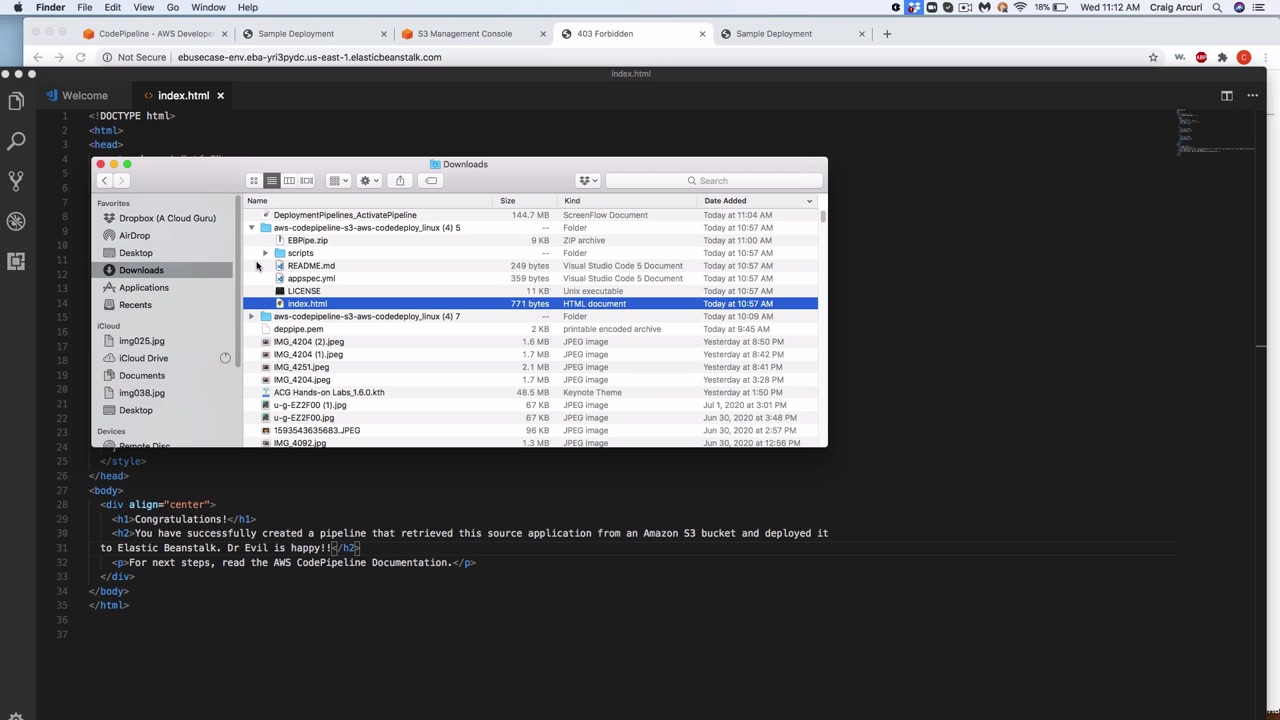Switch to CodePipeline - AWS Developer tab
The width and height of the screenshot is (1280, 720).
tap(153, 34)
